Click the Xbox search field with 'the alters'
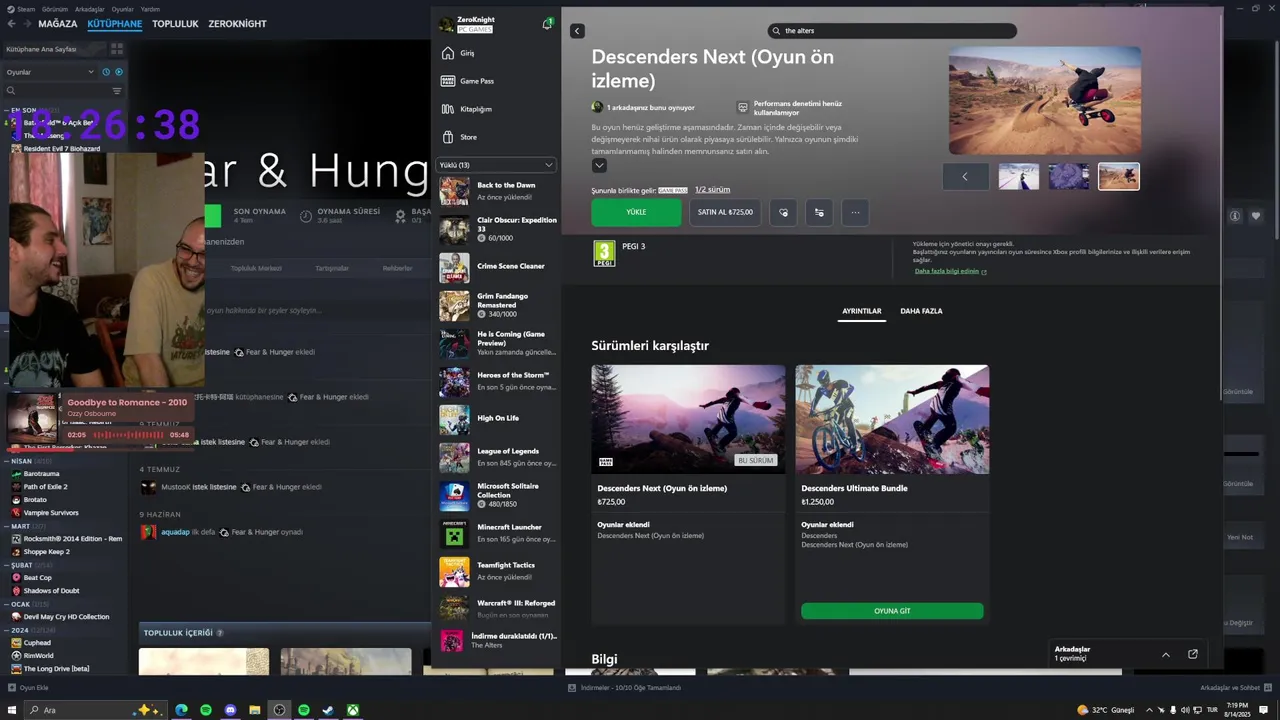Viewport: 1280px width, 720px height. pyautogui.click(x=892, y=31)
